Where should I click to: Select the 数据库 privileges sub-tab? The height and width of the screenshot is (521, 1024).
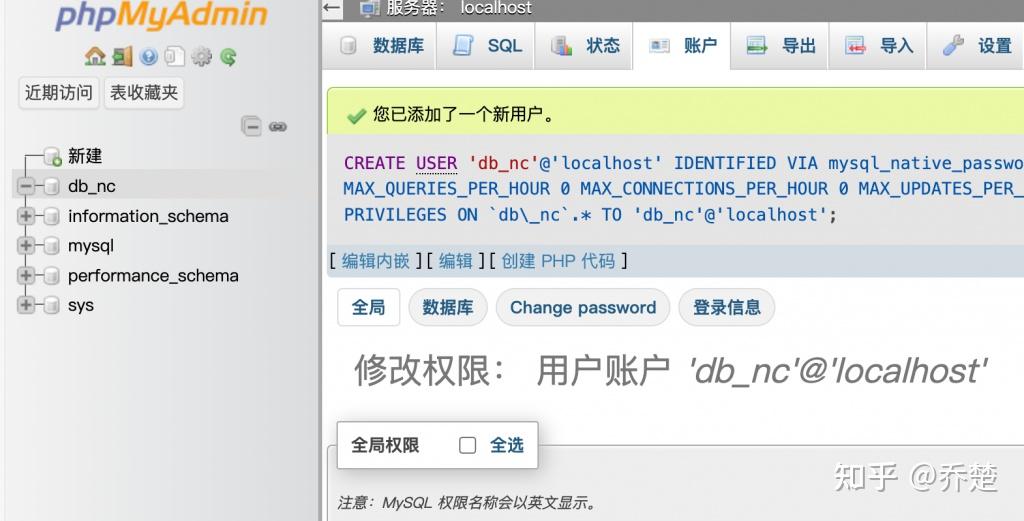coord(448,307)
